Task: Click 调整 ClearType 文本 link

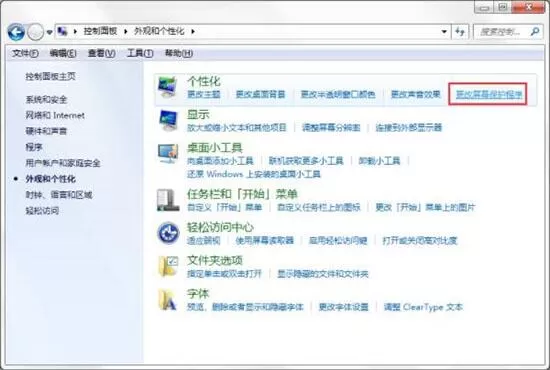Action: 423,307
